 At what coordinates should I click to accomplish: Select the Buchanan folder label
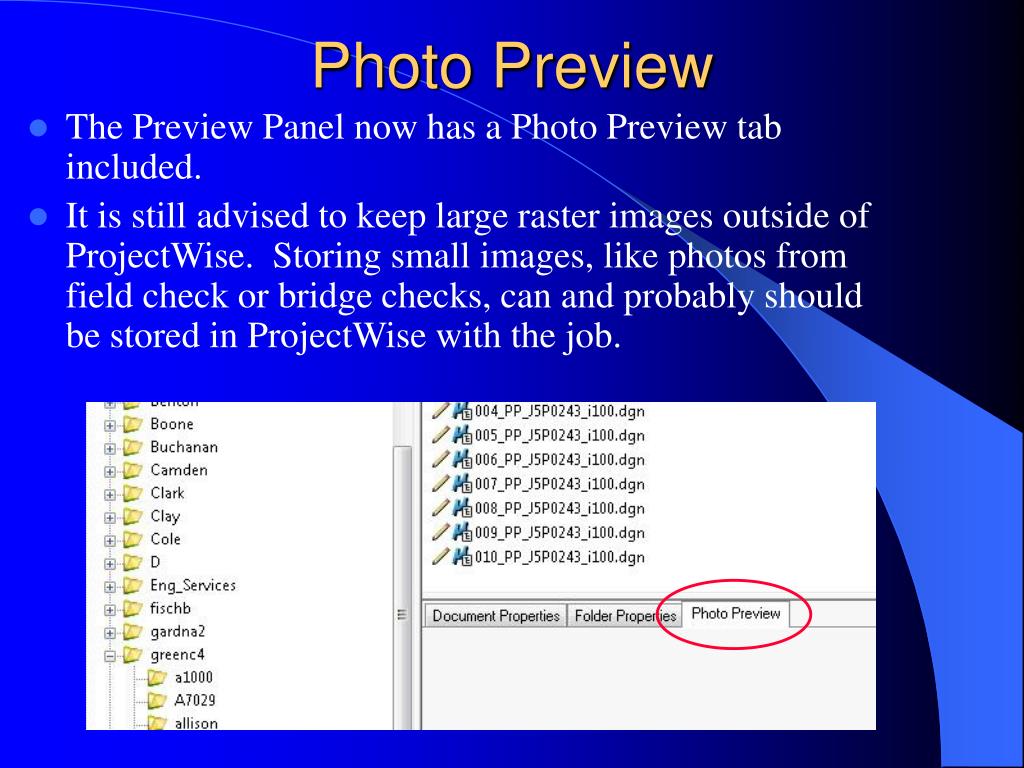coord(184,447)
